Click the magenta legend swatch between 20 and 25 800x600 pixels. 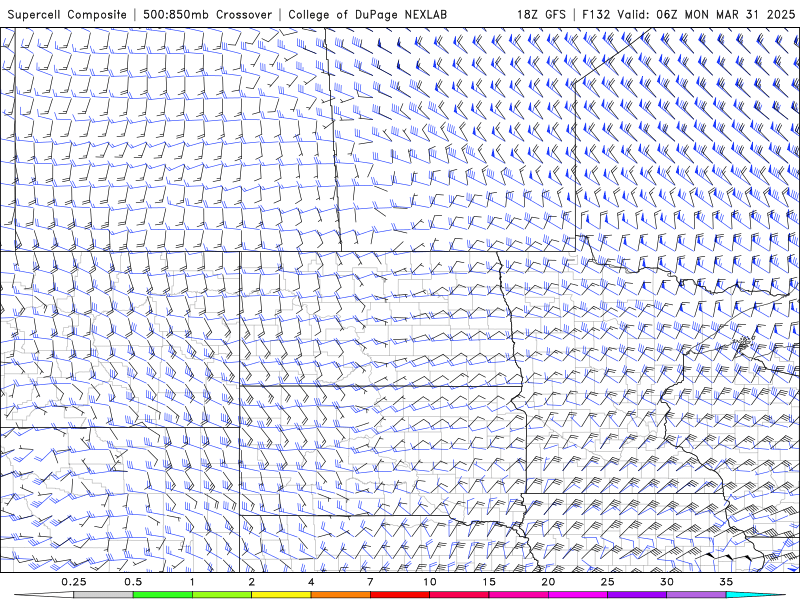[x=578, y=595]
